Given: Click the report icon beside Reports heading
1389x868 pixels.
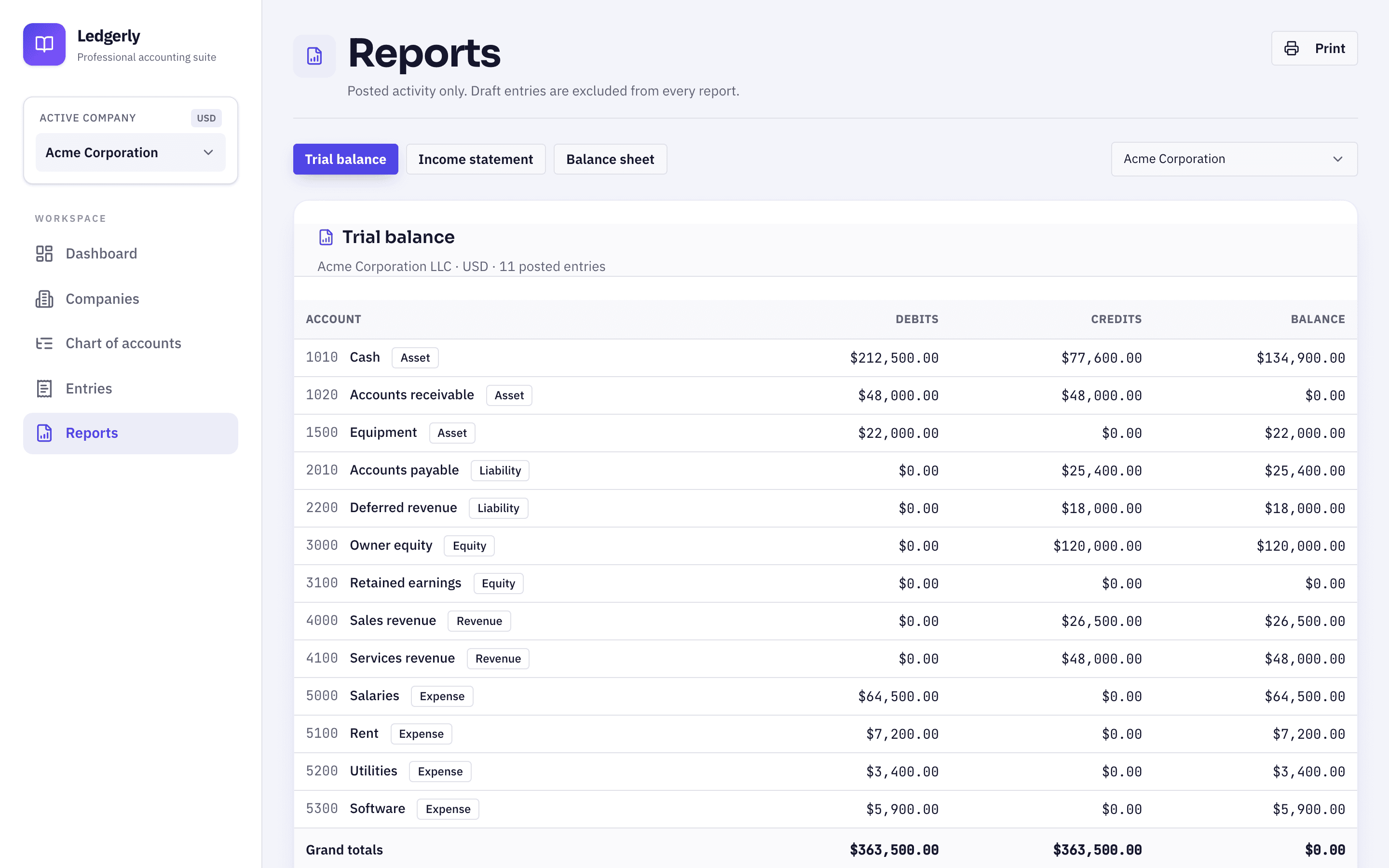Looking at the screenshot, I should click(x=314, y=56).
